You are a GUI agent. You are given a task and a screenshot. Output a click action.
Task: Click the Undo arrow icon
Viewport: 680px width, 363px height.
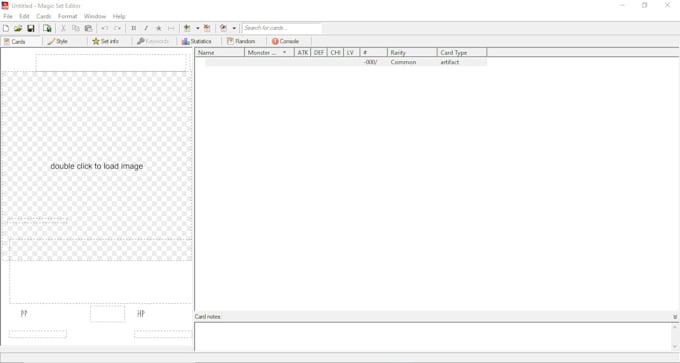point(105,28)
